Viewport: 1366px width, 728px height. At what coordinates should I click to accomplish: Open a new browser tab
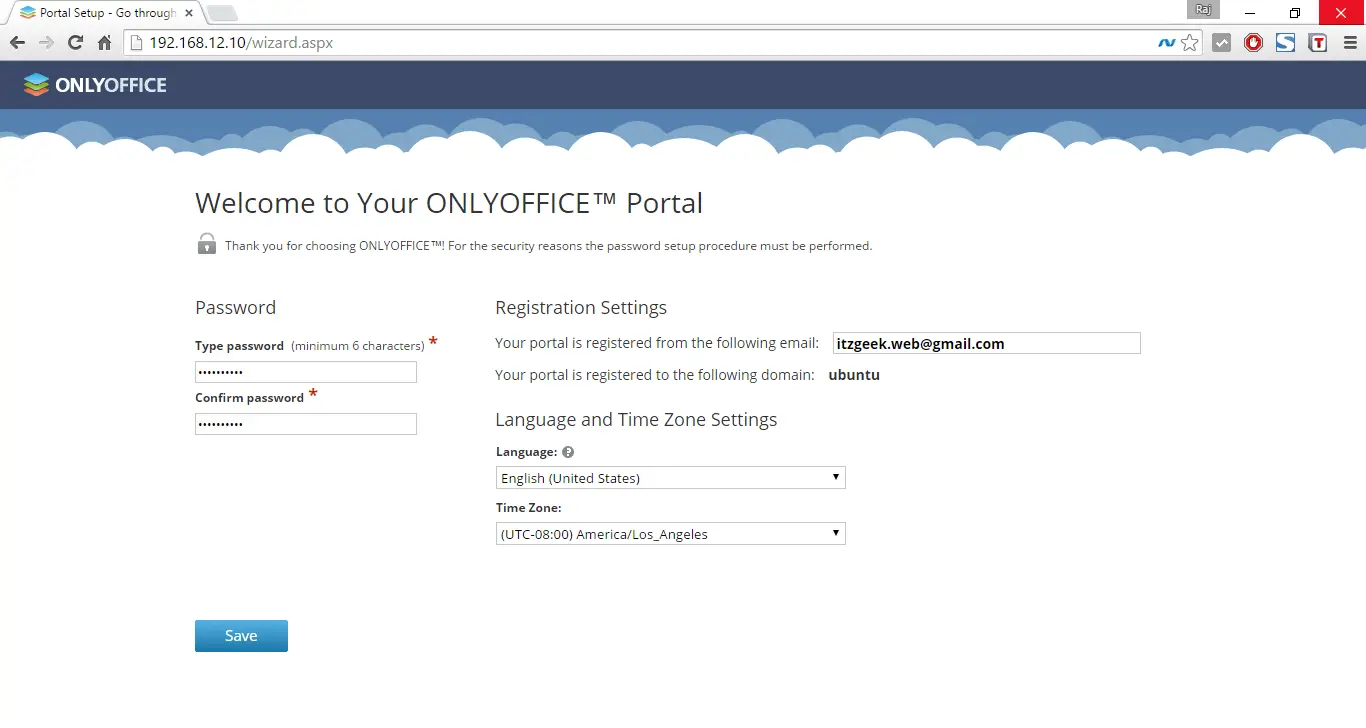(x=221, y=13)
